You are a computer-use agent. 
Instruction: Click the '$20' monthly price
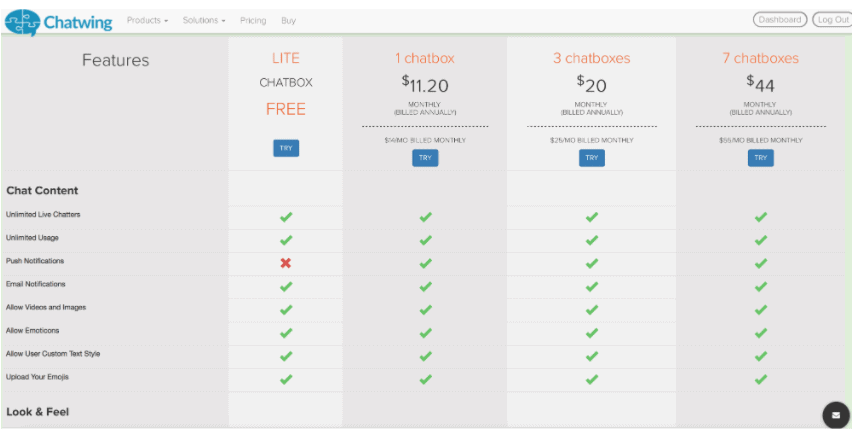point(591,84)
